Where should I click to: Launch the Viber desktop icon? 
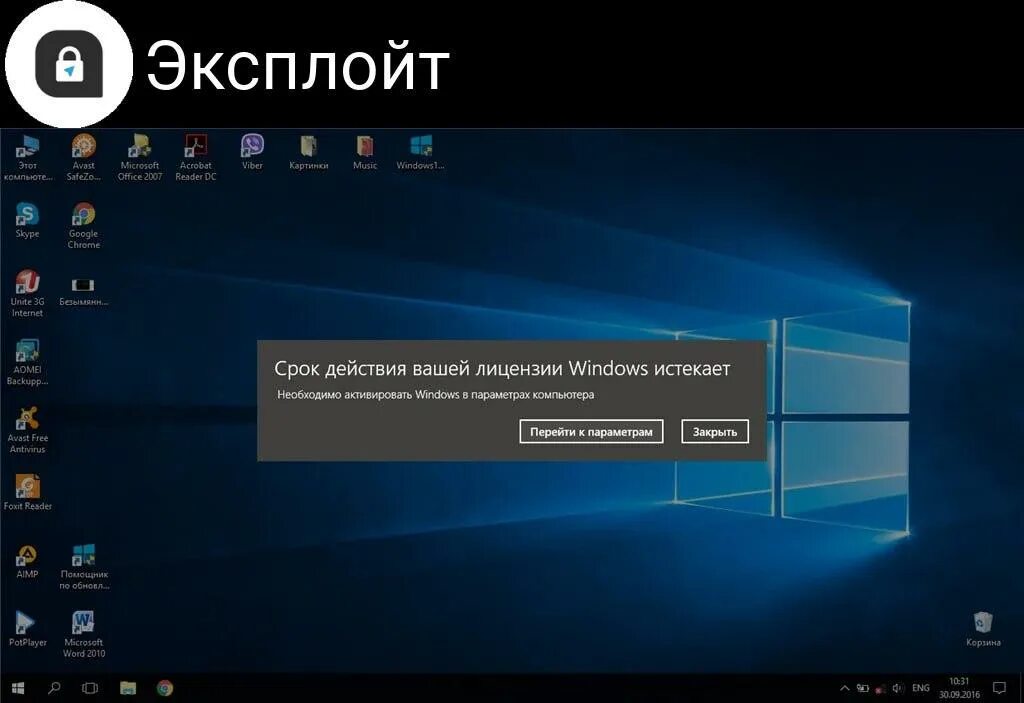(252, 152)
